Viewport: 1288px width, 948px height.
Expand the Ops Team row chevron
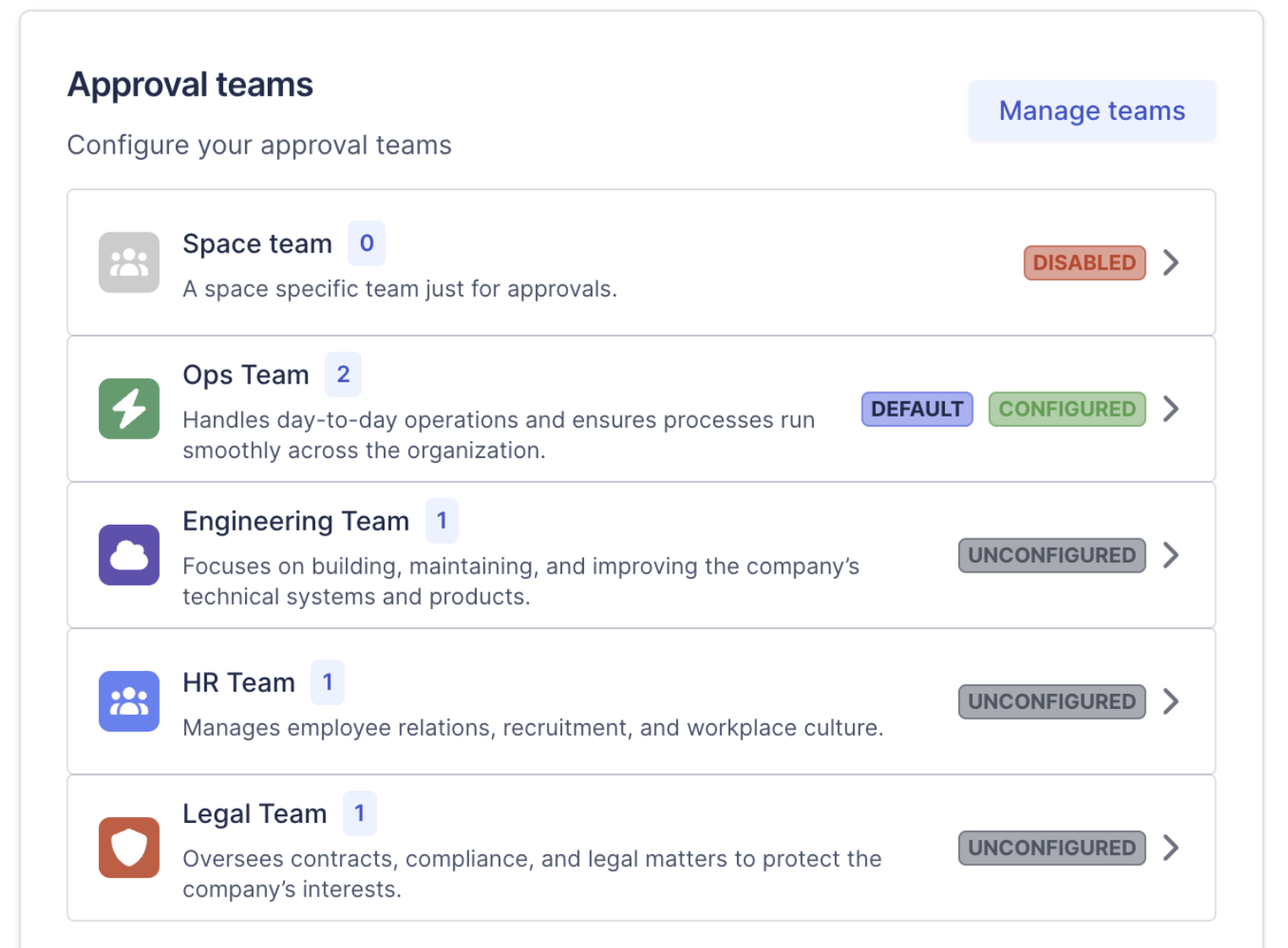click(x=1171, y=409)
